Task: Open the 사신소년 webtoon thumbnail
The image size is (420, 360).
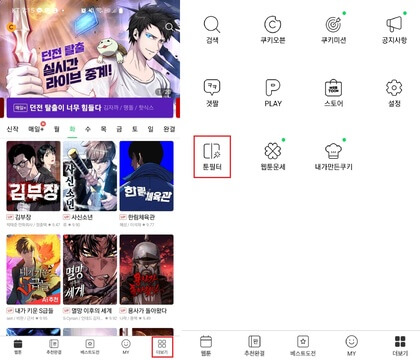Action: point(90,176)
